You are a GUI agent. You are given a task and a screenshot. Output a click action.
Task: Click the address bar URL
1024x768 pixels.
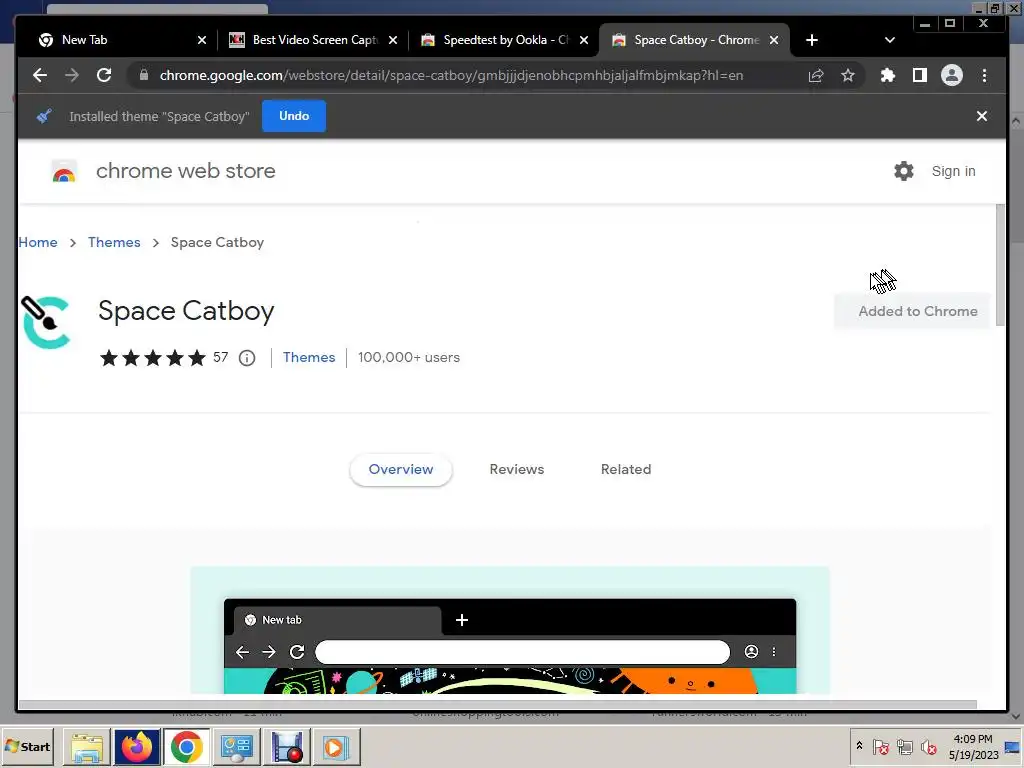pos(451,76)
